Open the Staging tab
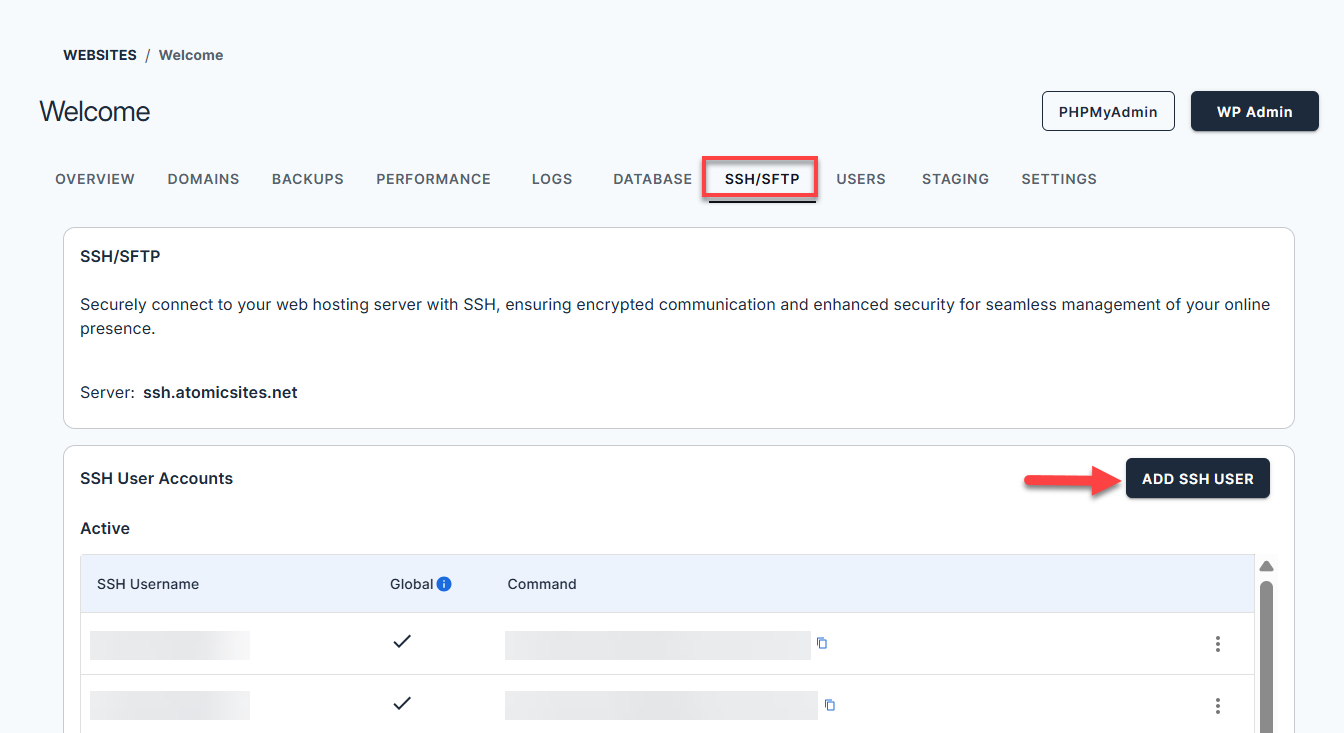Screen dimensions: 1344x733 (955, 179)
